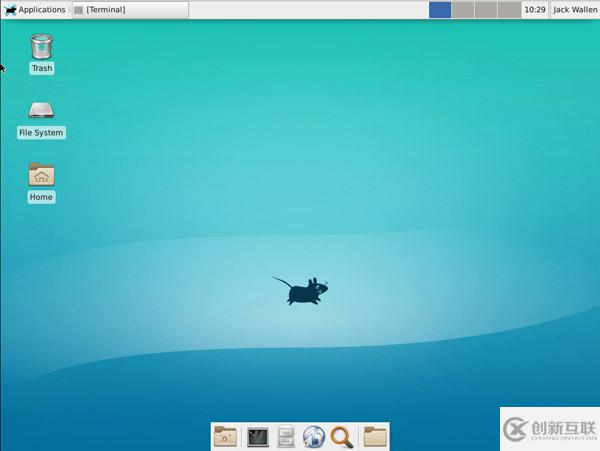This screenshot has width=600, height=451.
Task: Open the Jack Wallen user menu
Action: click(x=575, y=10)
